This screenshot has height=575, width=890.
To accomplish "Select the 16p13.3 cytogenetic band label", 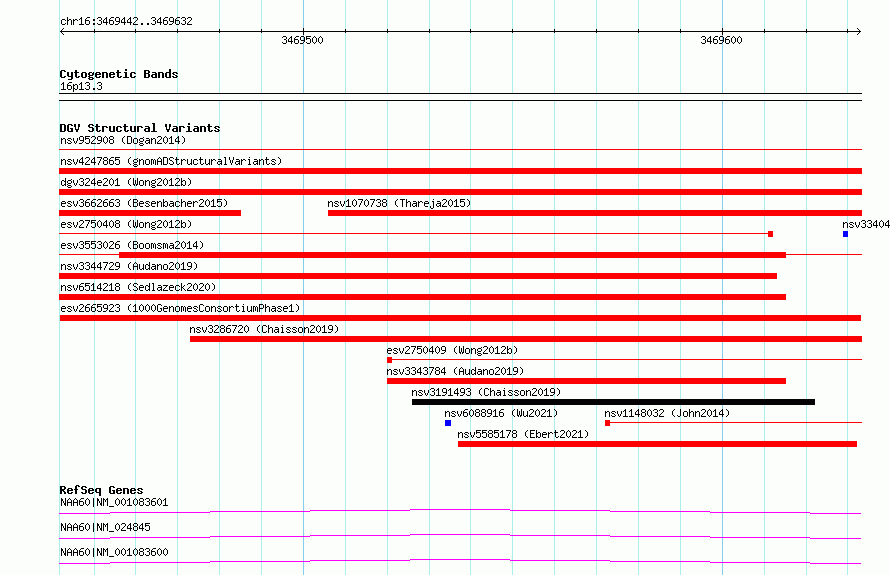I will pyautogui.click(x=81, y=86).
